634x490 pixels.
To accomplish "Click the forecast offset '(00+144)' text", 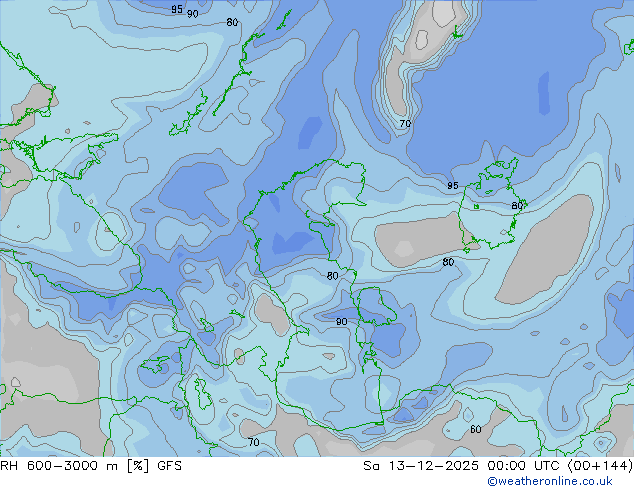I will [600, 466].
